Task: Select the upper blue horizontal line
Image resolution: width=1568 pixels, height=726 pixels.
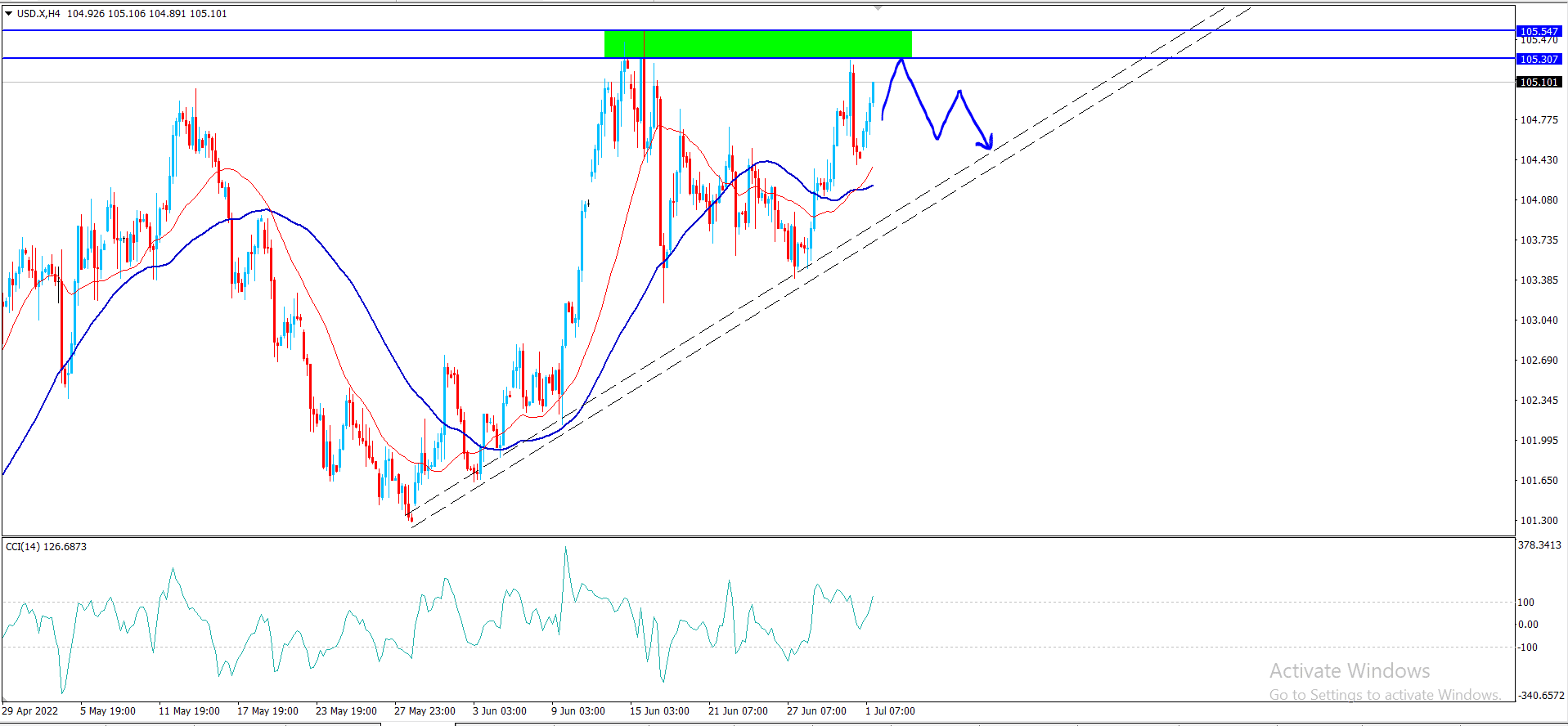Action: (327, 30)
